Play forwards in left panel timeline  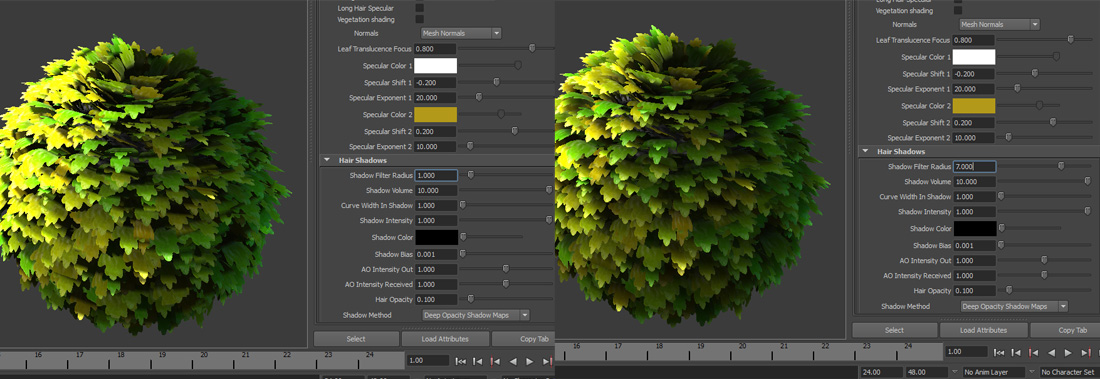coord(530,361)
